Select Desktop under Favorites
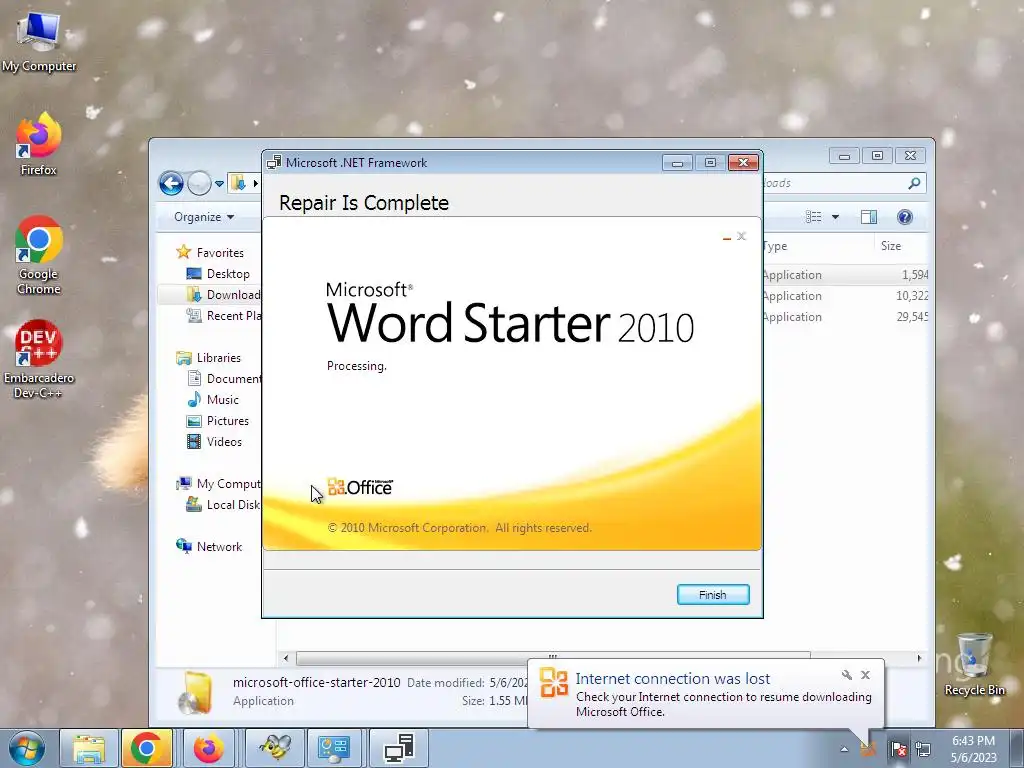 point(227,274)
